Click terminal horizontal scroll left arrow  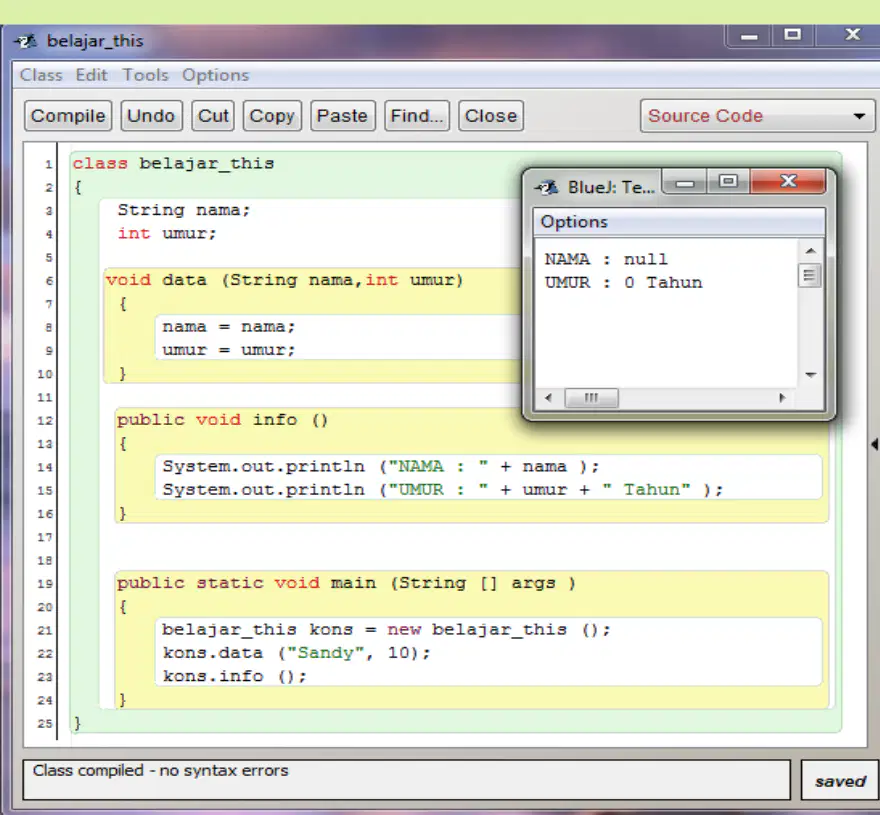pos(548,398)
